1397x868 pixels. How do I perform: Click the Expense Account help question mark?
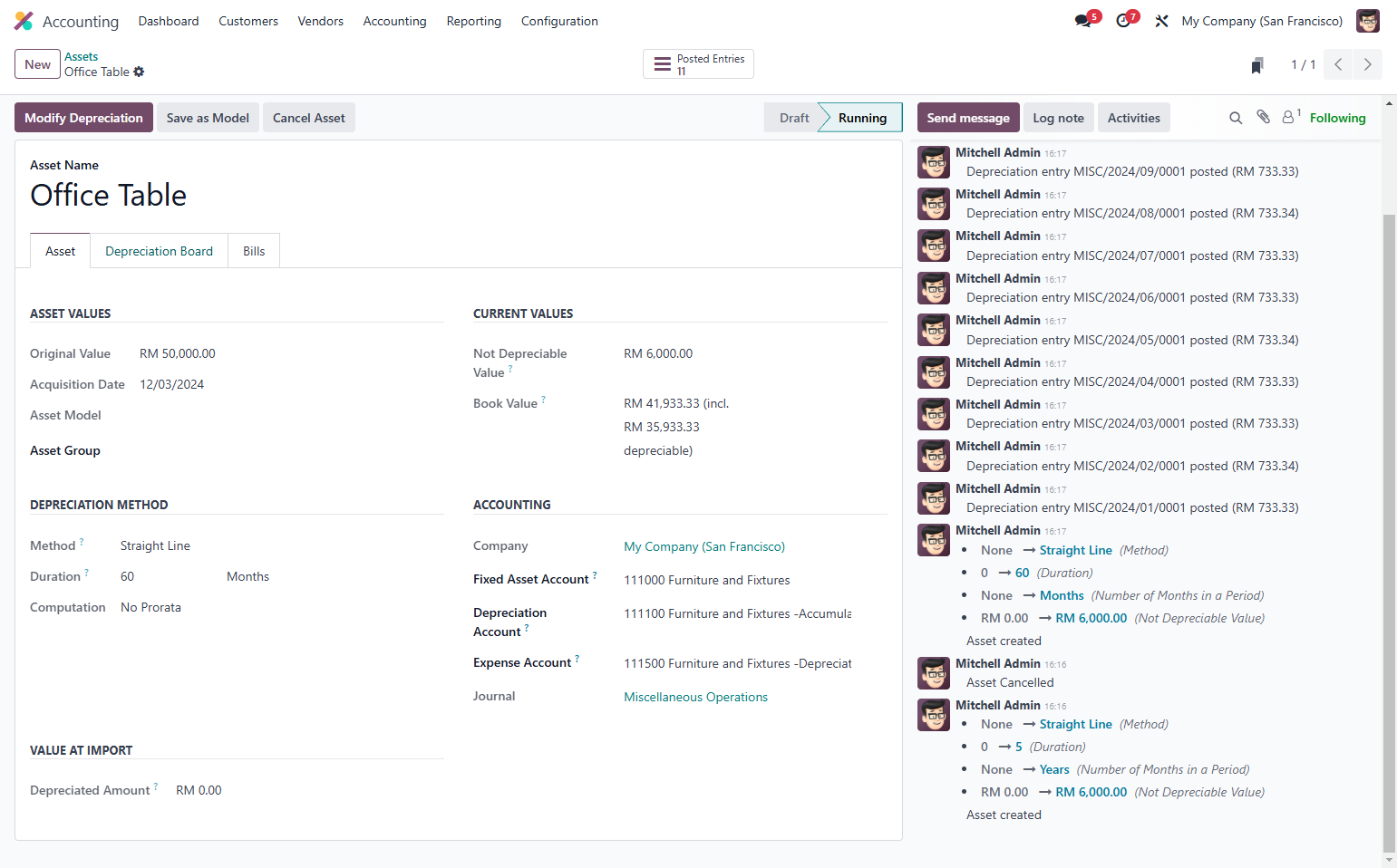577,659
